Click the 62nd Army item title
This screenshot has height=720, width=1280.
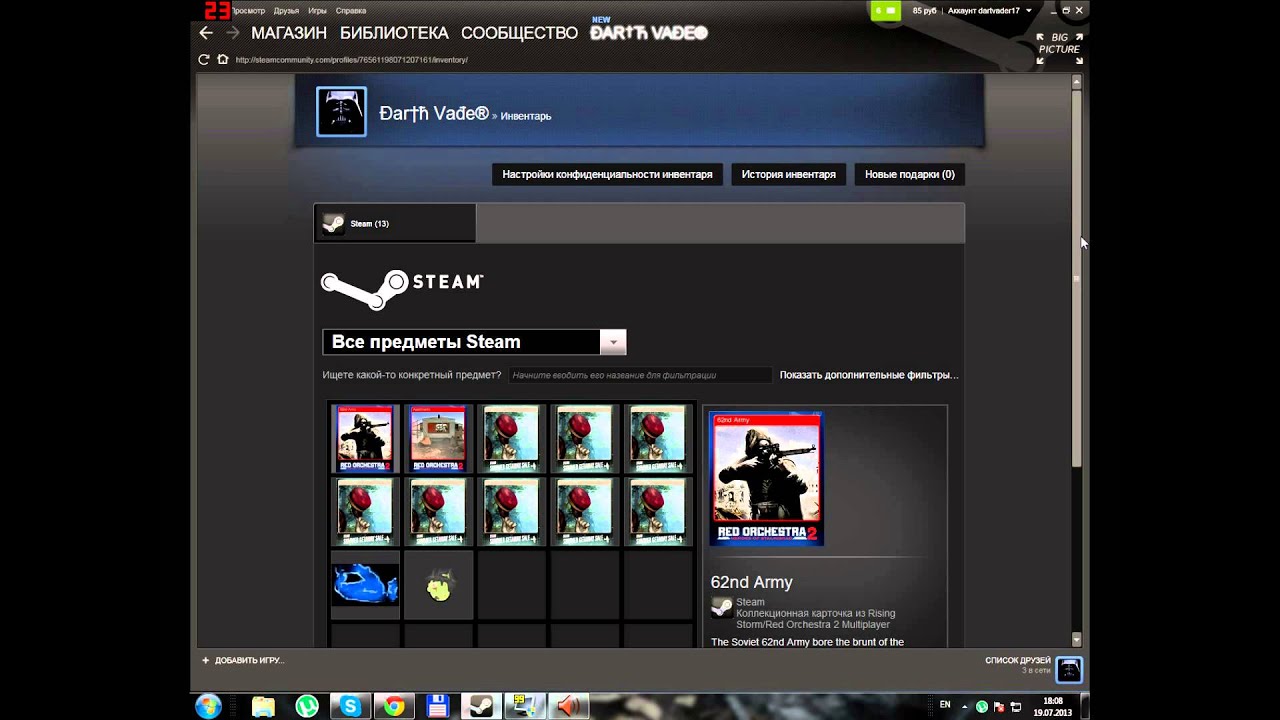coord(752,582)
